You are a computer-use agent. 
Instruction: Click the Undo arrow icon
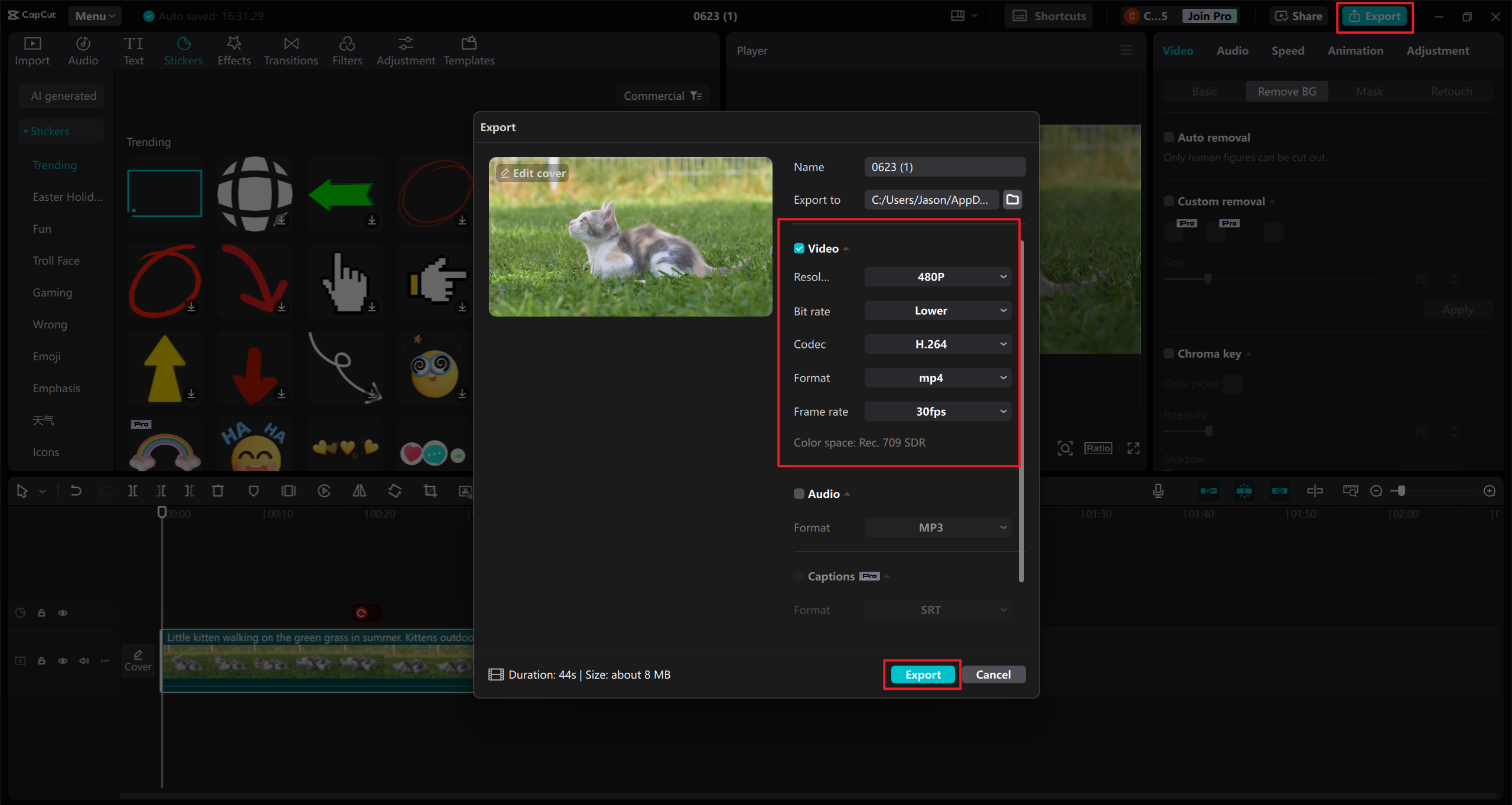pyautogui.click(x=76, y=491)
